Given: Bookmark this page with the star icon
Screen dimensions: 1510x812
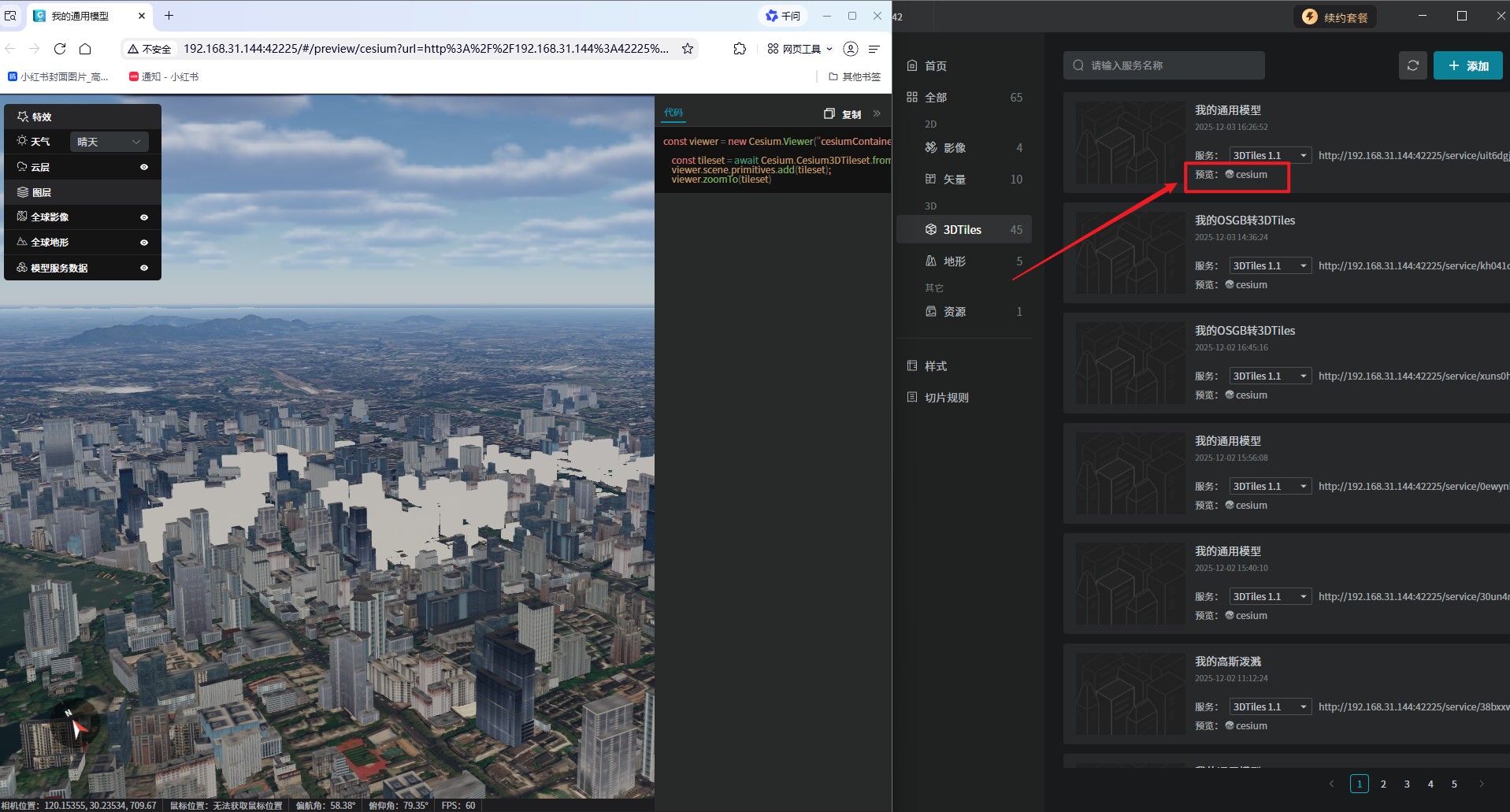Looking at the screenshot, I should coord(688,49).
